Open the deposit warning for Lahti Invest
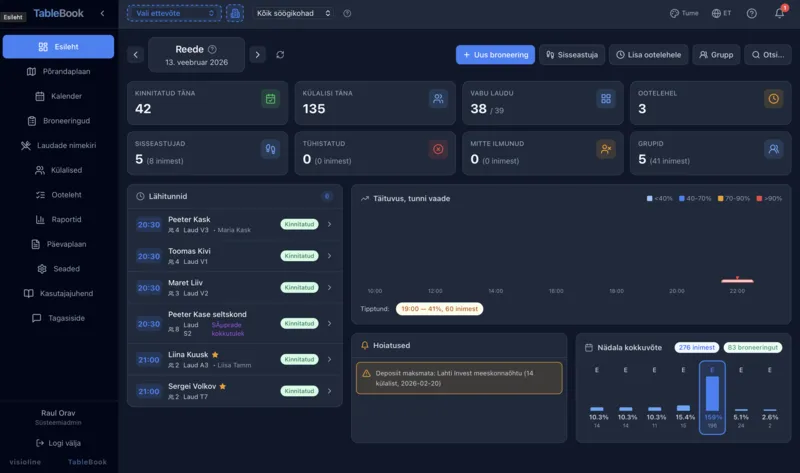Screen dimensions: 800x473 [x=459, y=377]
